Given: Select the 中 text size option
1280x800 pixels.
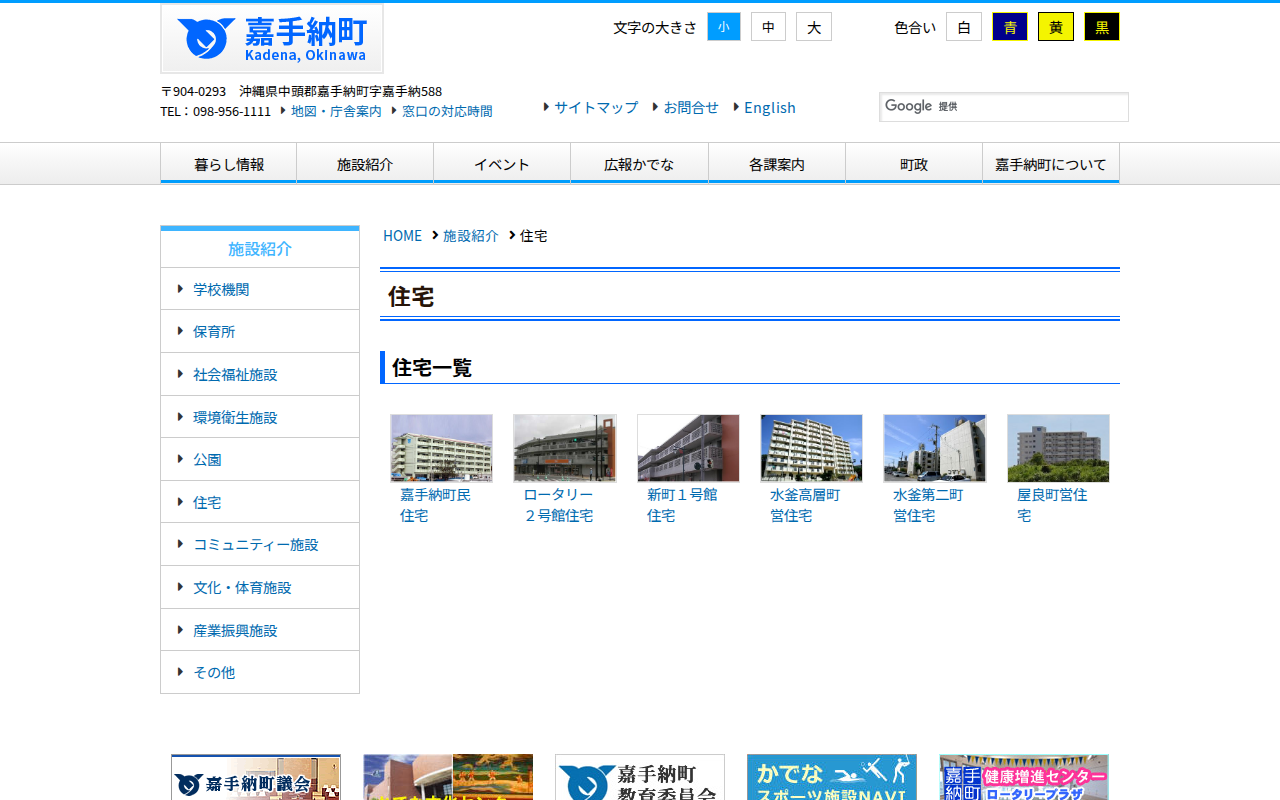Looking at the screenshot, I should click(768, 26).
